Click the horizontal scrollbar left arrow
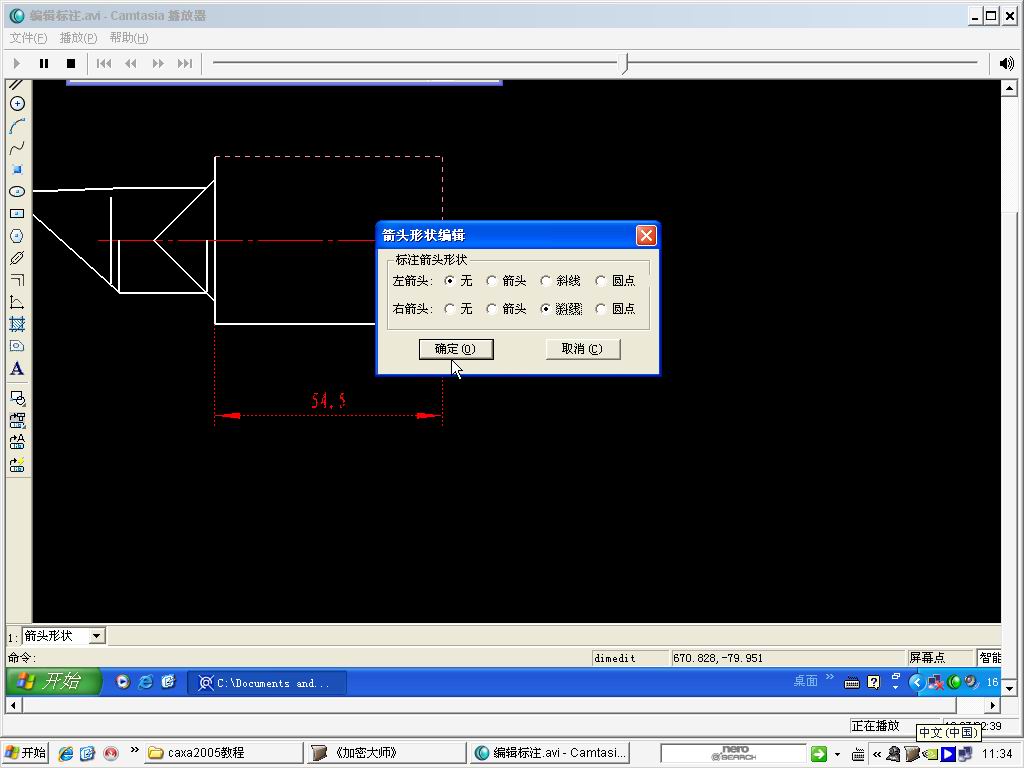 [x=14, y=705]
